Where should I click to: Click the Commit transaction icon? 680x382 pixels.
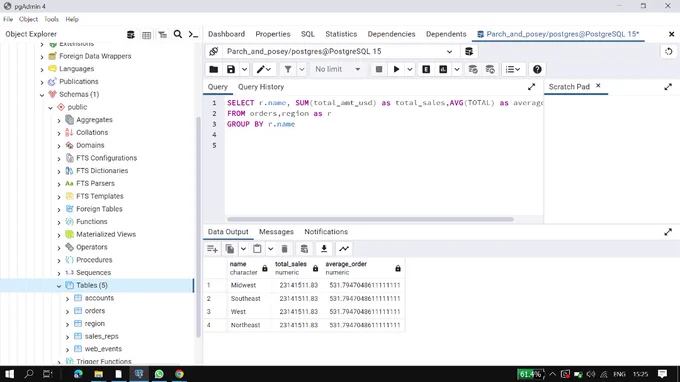[x=473, y=69]
